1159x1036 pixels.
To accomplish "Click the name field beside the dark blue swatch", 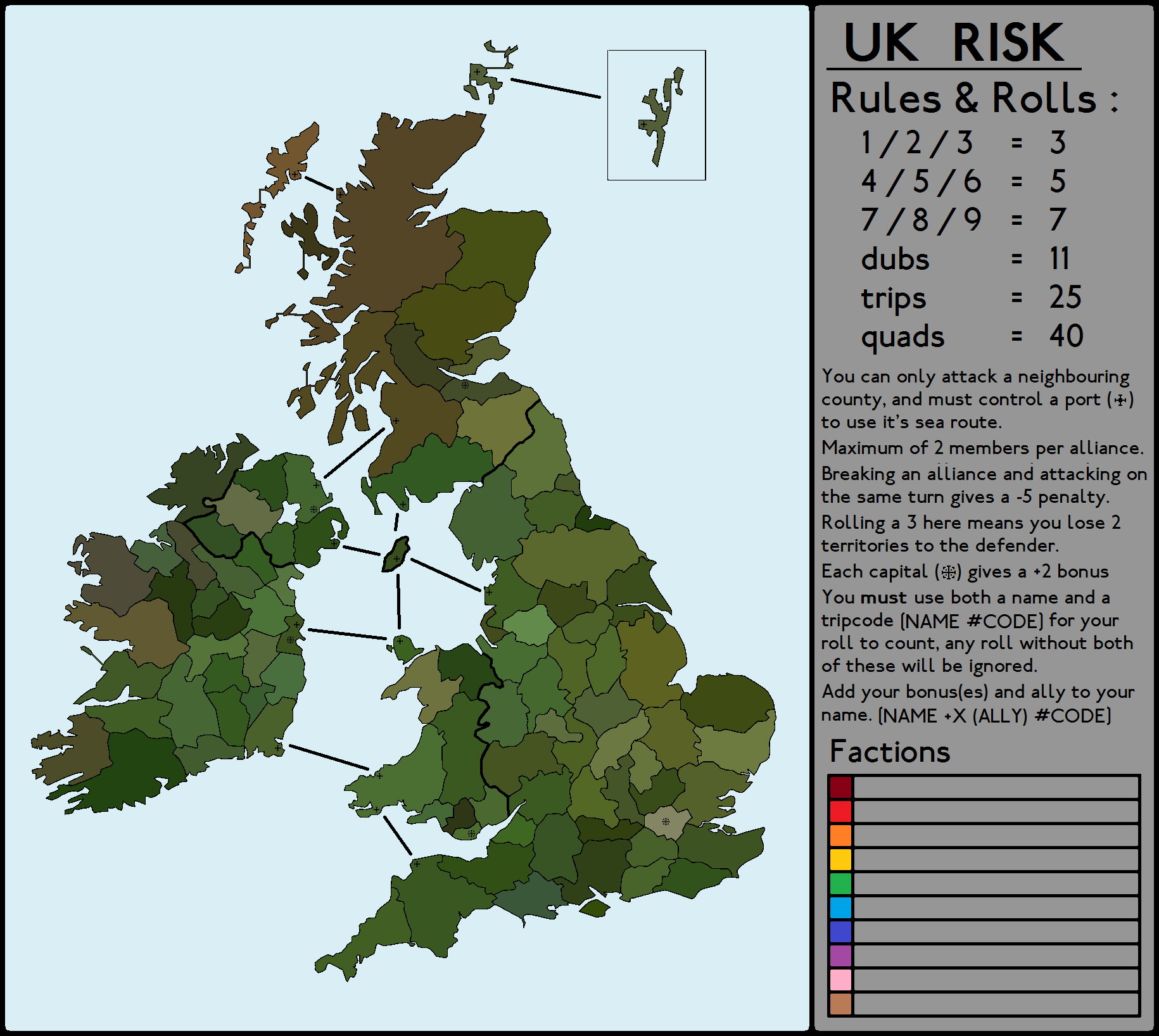I will (996, 932).
